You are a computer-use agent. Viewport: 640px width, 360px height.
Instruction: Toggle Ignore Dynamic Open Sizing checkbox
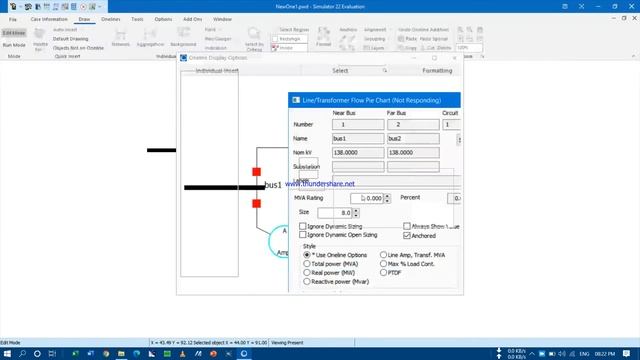click(302, 235)
